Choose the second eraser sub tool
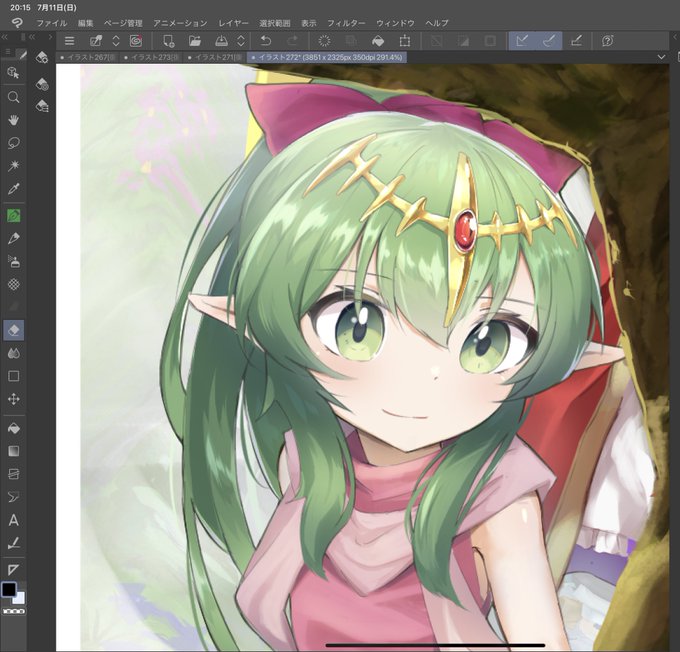Image resolution: width=680 pixels, height=652 pixels. click(42, 84)
